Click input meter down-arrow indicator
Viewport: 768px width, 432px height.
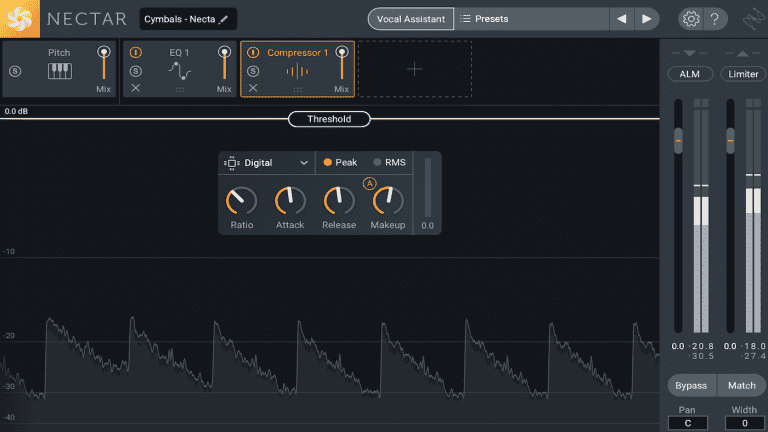click(x=690, y=53)
